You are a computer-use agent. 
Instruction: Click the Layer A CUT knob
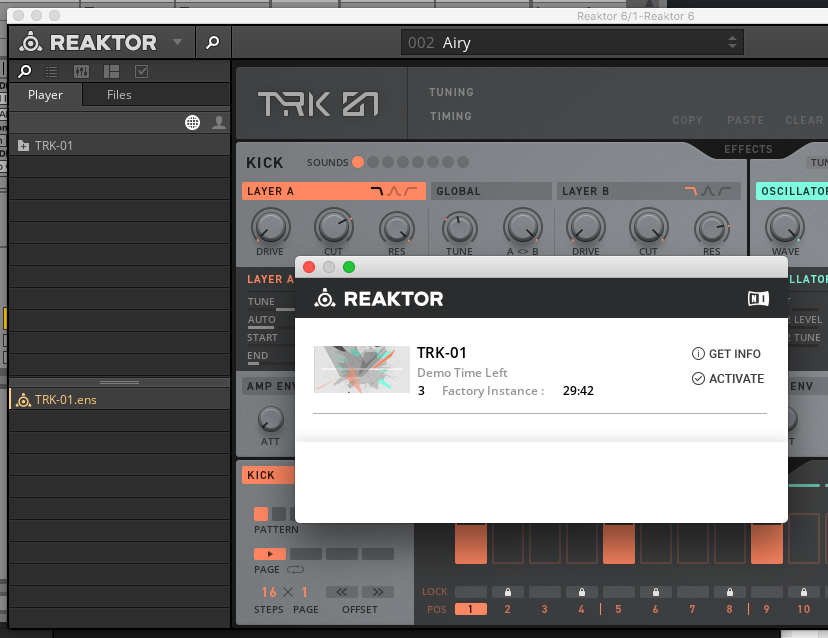(x=334, y=227)
